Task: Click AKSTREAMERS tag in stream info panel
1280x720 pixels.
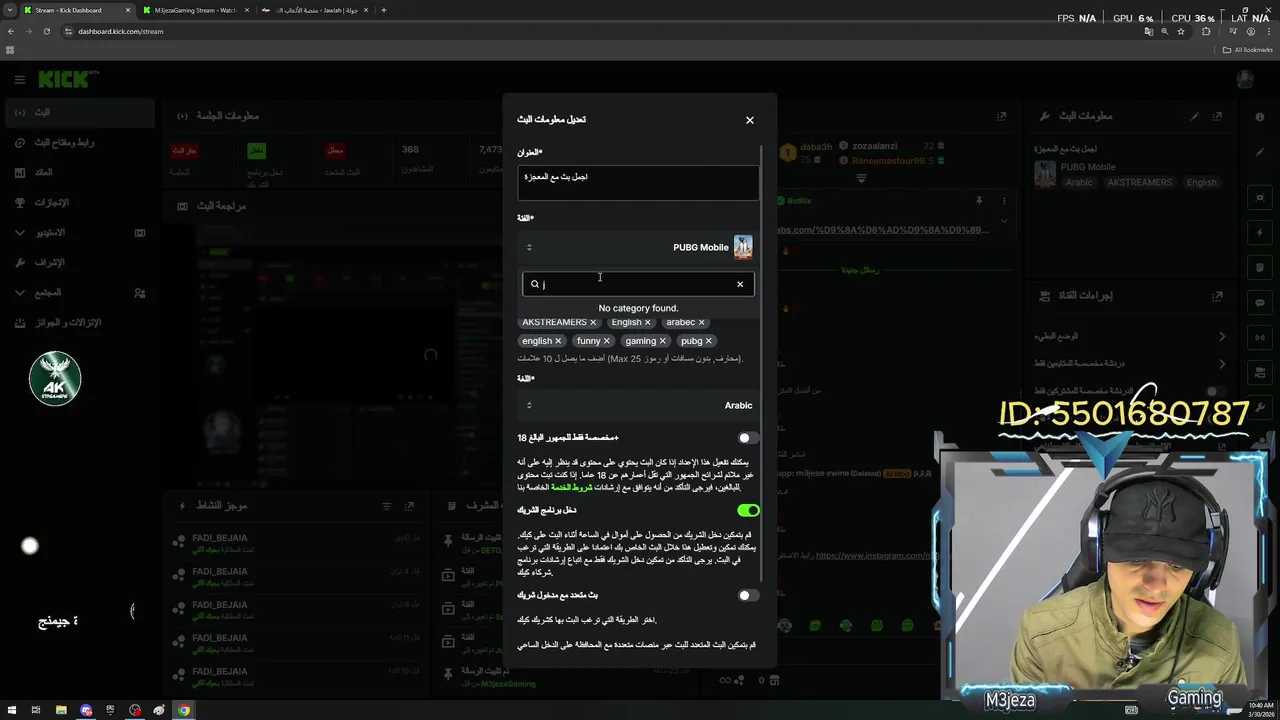Action: click(x=1139, y=183)
